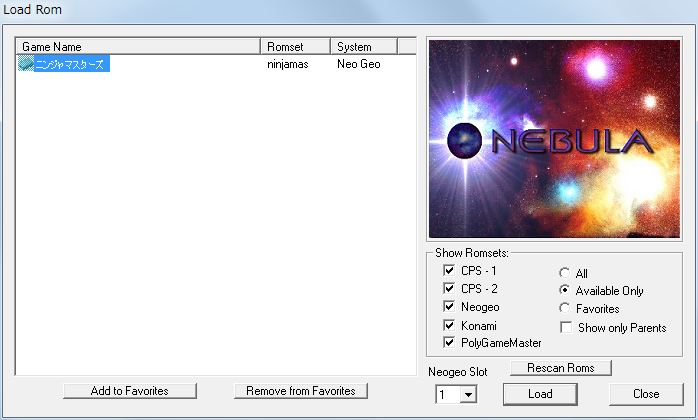This screenshot has width=698, height=420.
Task: Open the Neogeo Slot dropdown arrow
Action: (x=468, y=395)
